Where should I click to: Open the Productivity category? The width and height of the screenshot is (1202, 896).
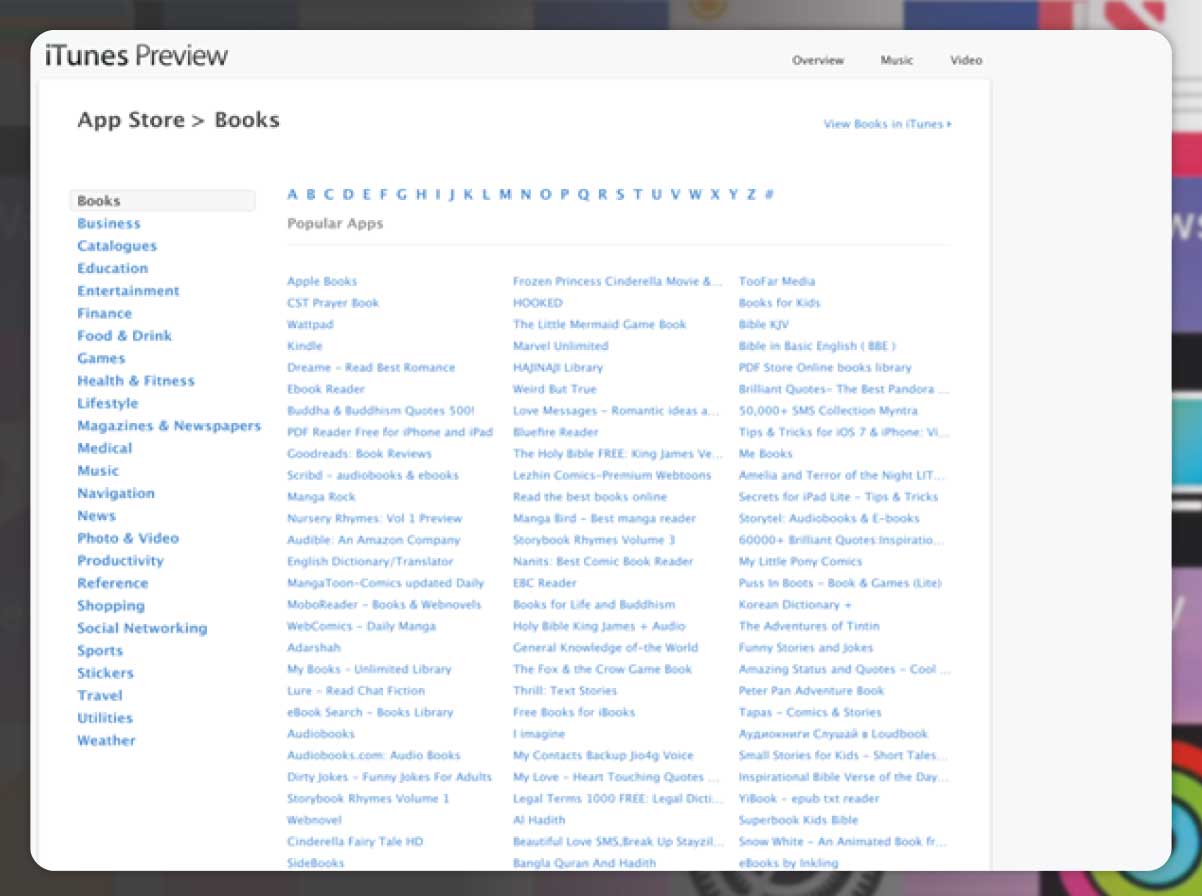(x=120, y=561)
